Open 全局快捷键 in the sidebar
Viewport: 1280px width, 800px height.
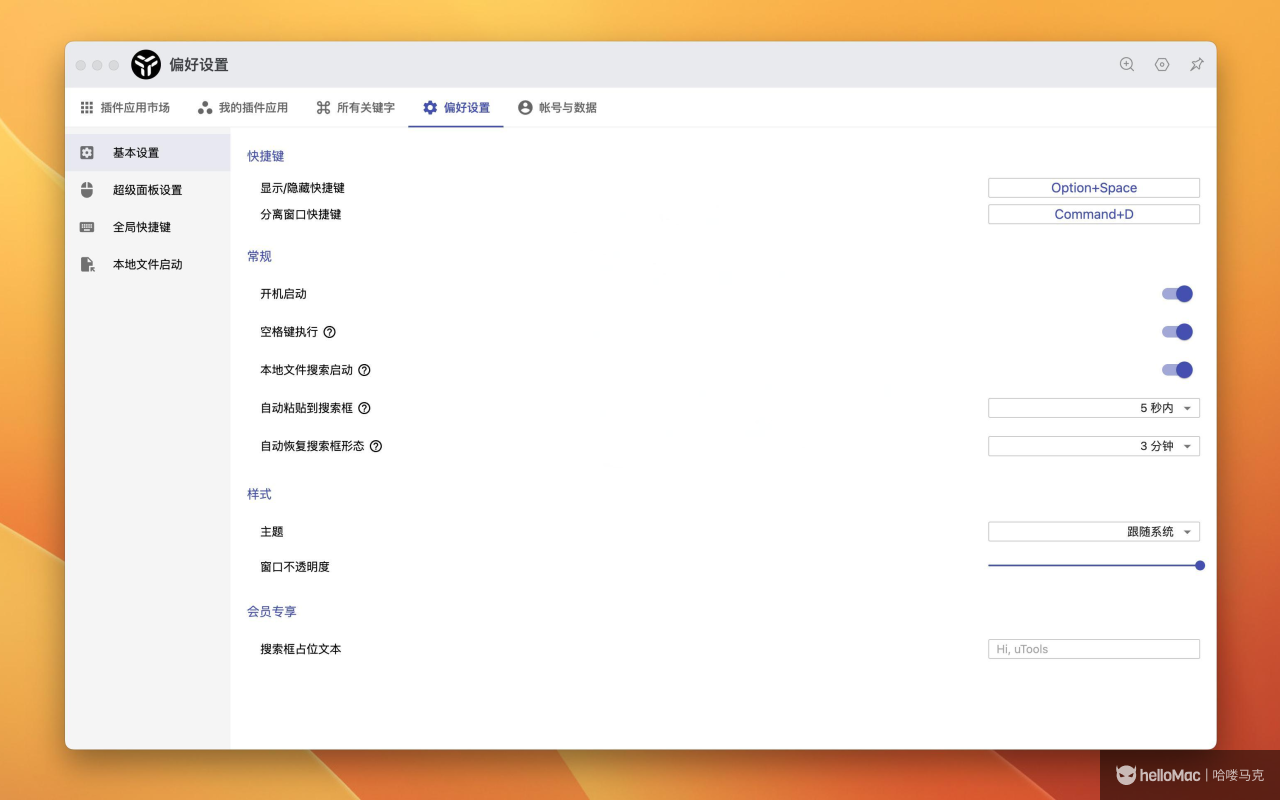(148, 227)
